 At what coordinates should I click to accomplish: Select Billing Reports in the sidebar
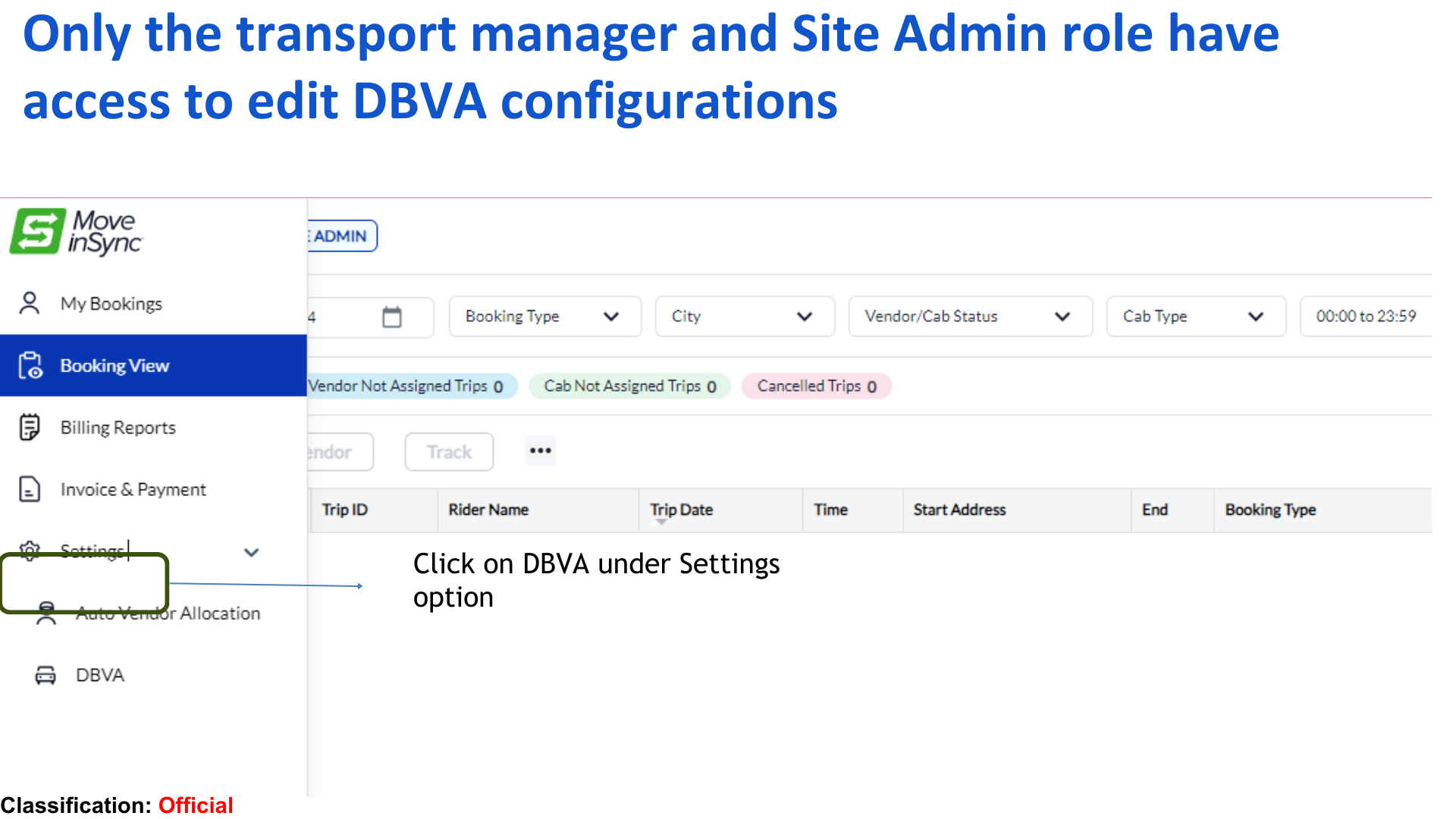118,428
